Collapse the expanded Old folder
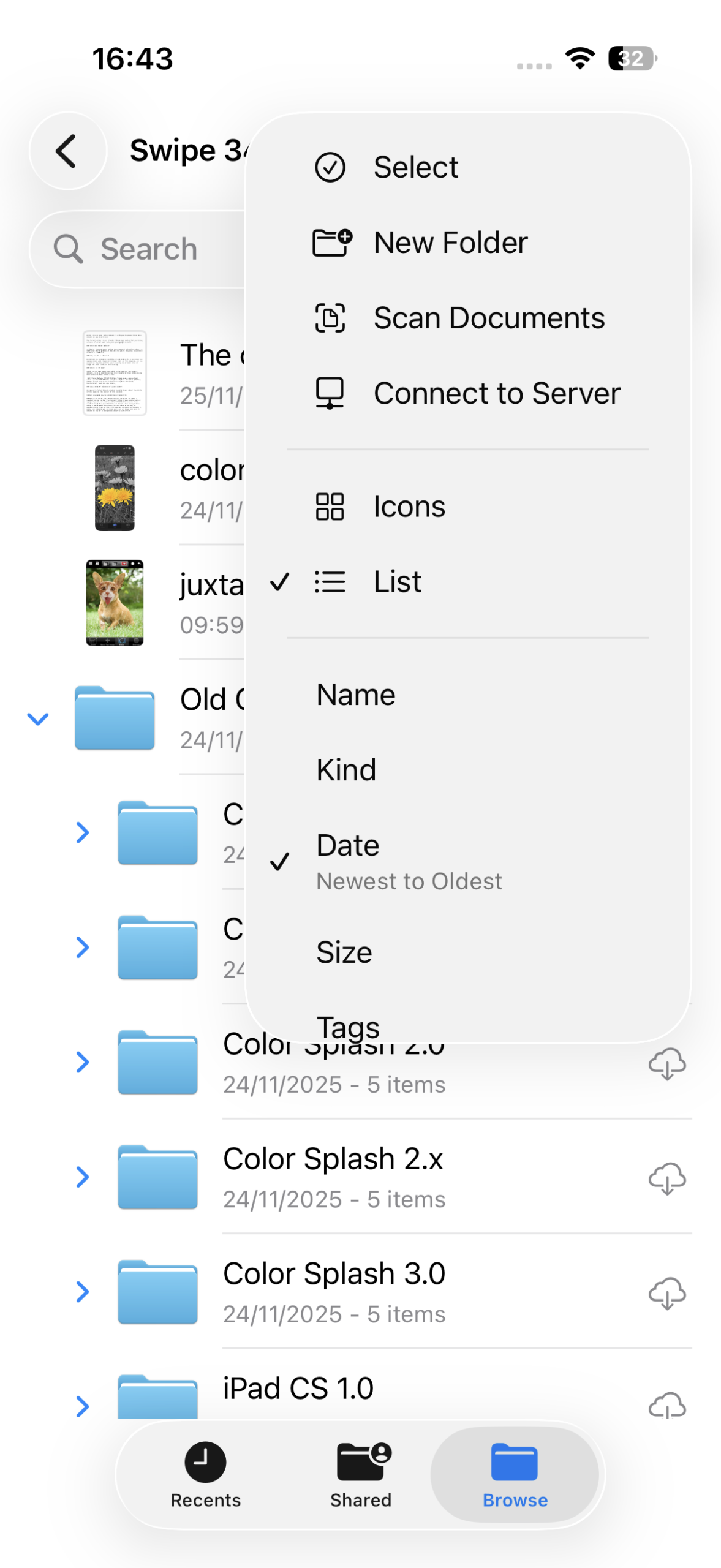This screenshot has height=1568, width=721. click(38, 718)
